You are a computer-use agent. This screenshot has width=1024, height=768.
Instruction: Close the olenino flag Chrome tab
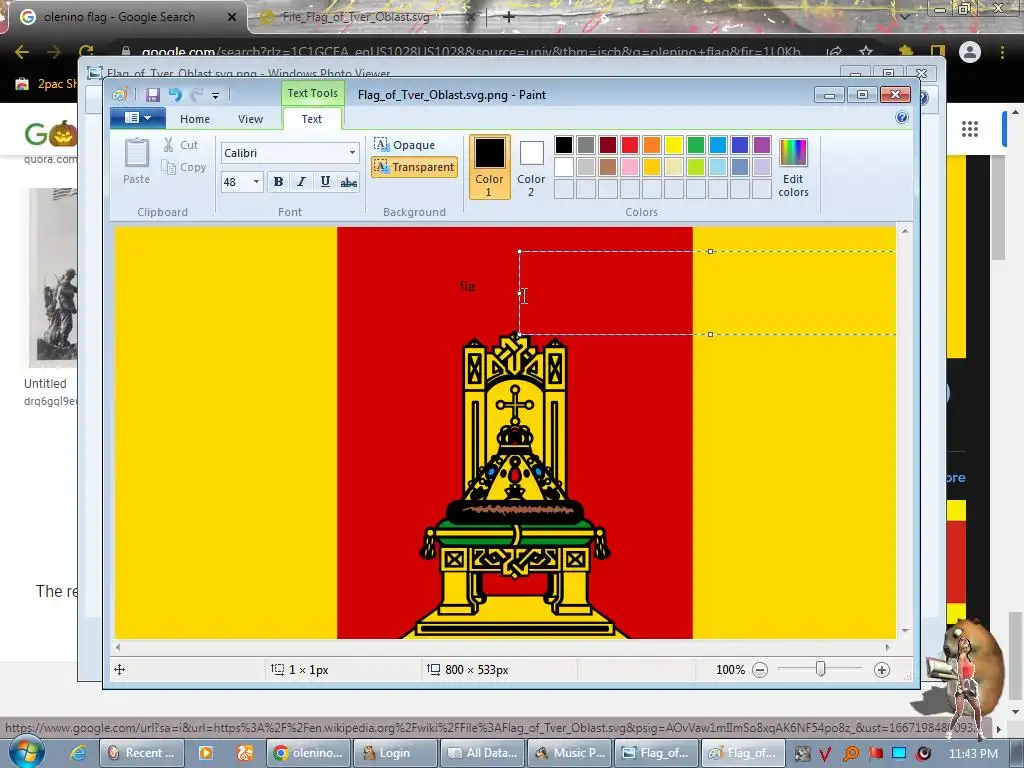pos(232,18)
